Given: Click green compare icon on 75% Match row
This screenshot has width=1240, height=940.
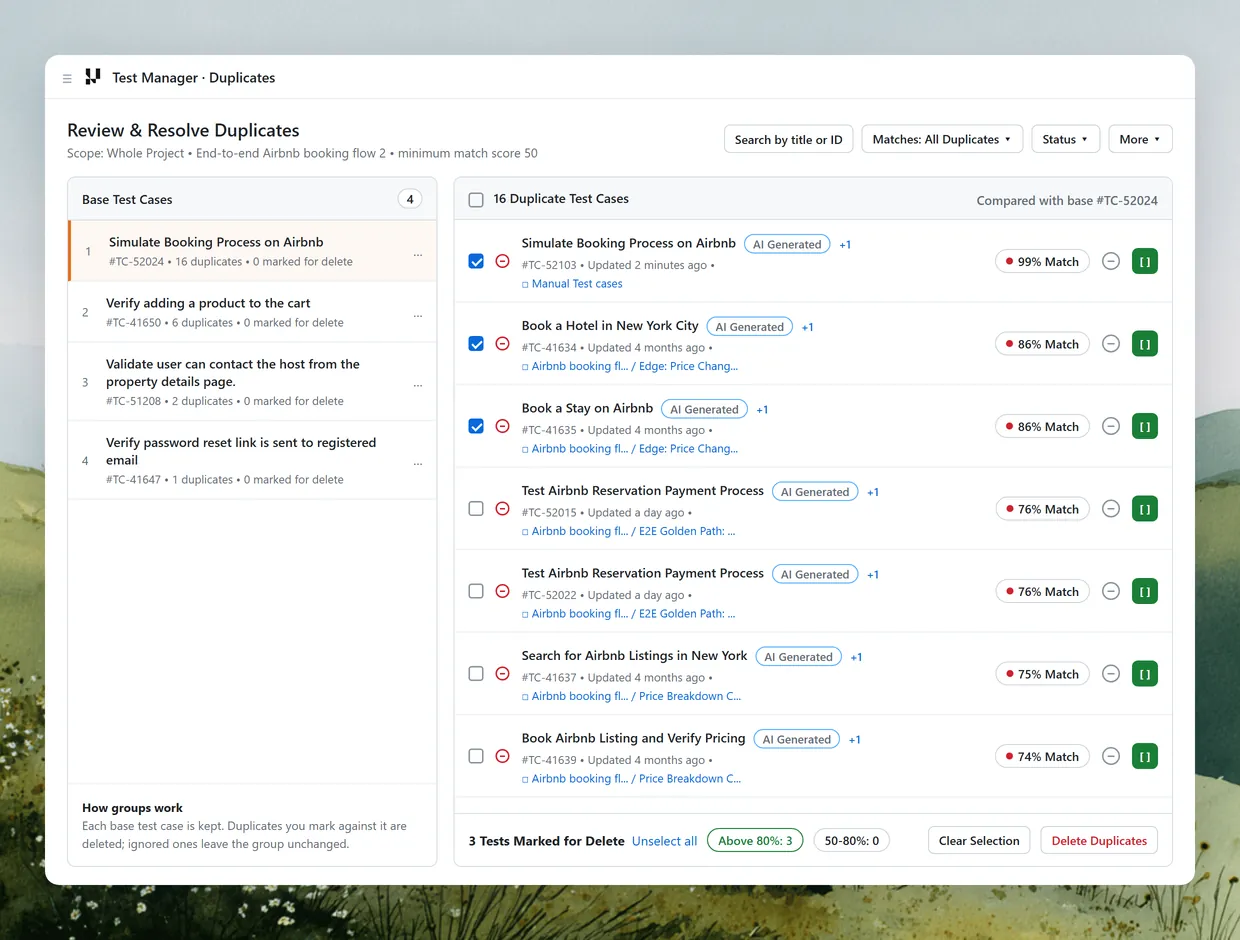Looking at the screenshot, I should (1145, 674).
